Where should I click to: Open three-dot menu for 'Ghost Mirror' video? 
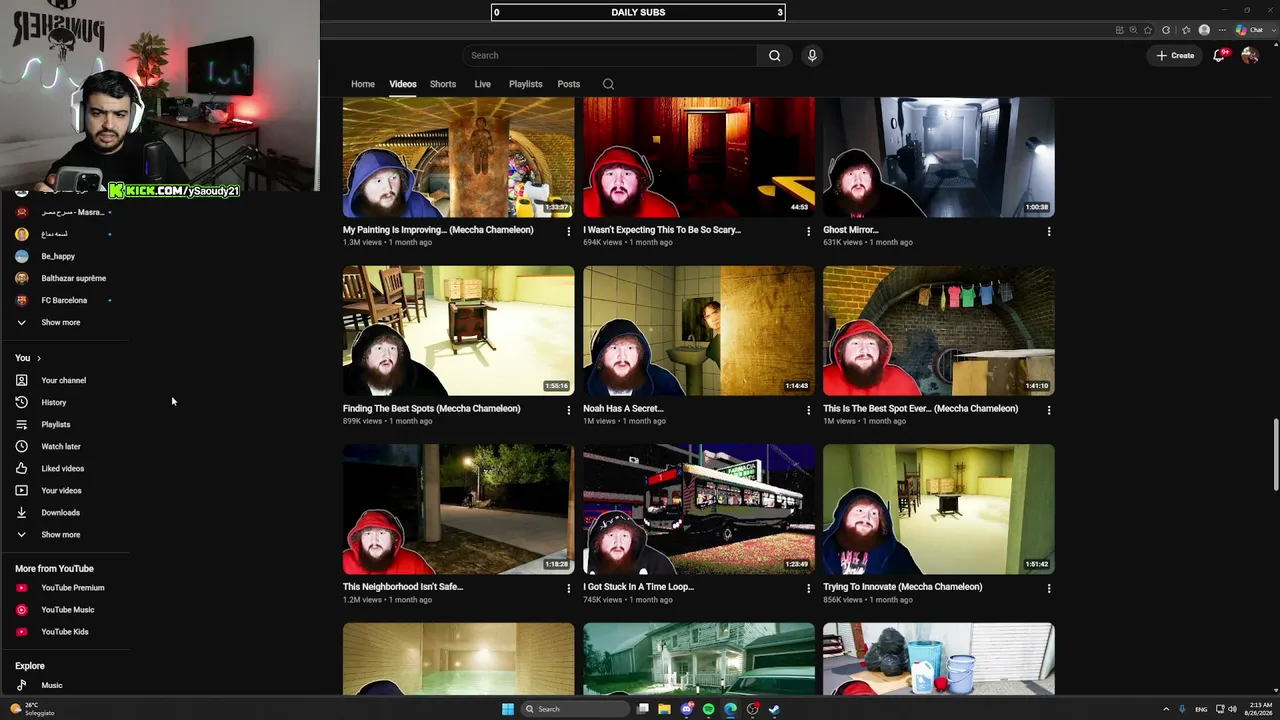(x=1049, y=231)
